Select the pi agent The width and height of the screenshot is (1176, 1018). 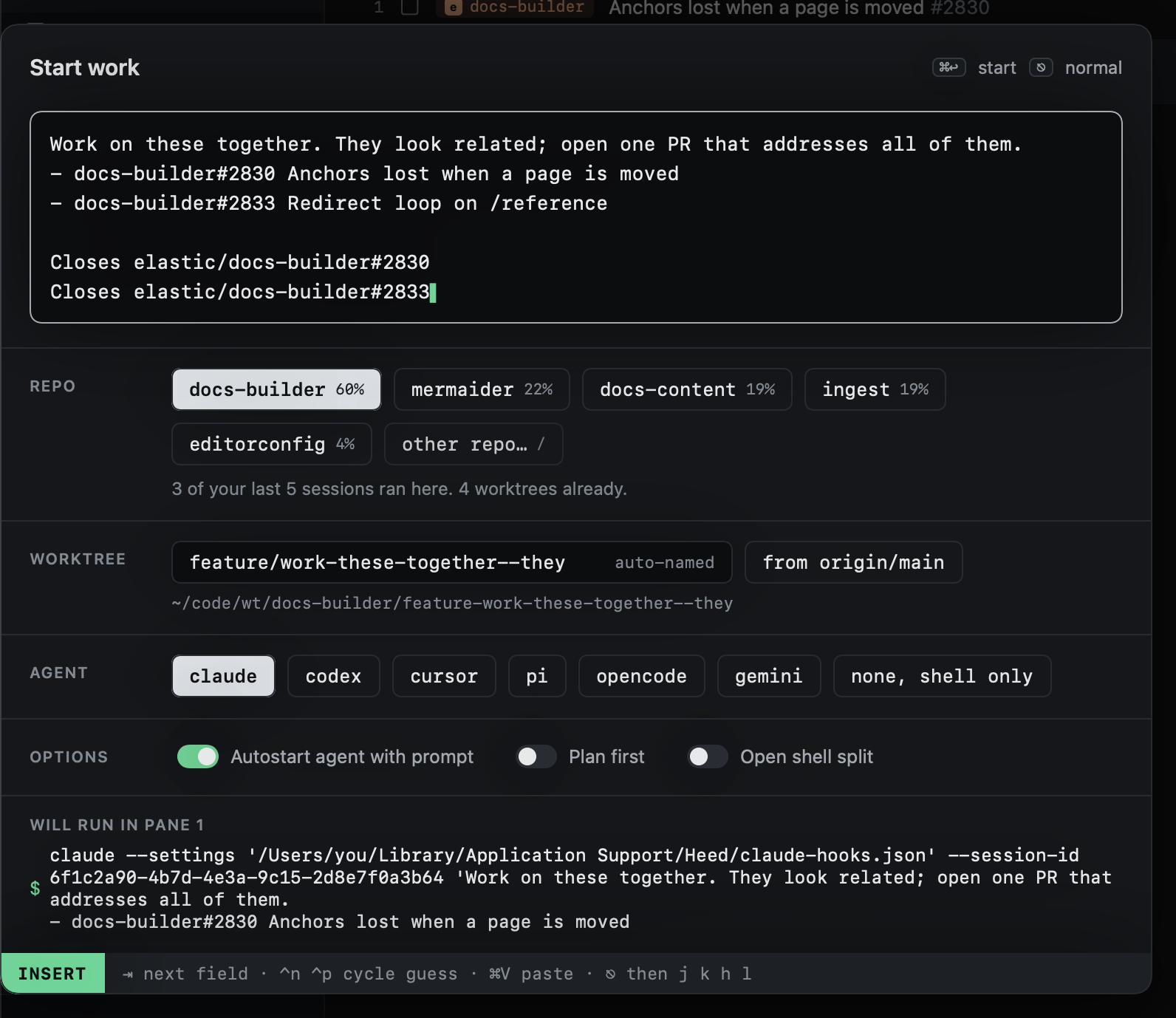pos(537,676)
